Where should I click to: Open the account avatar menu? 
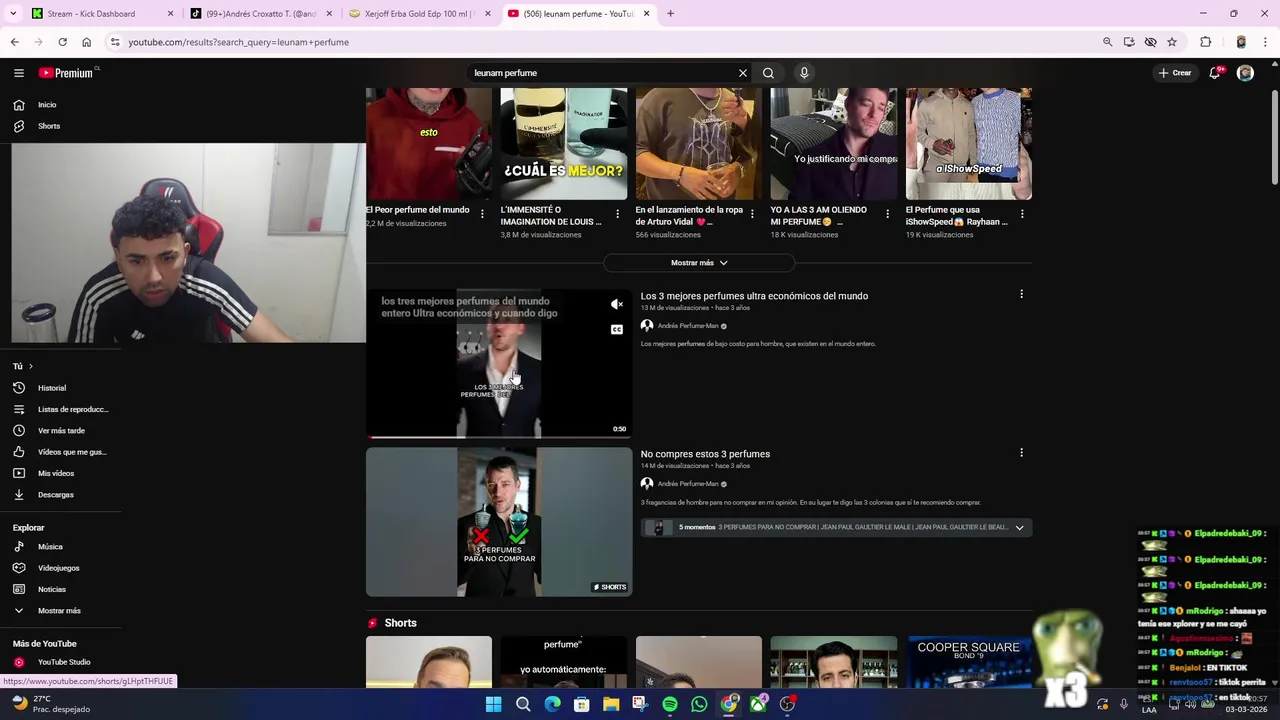pos(1245,73)
